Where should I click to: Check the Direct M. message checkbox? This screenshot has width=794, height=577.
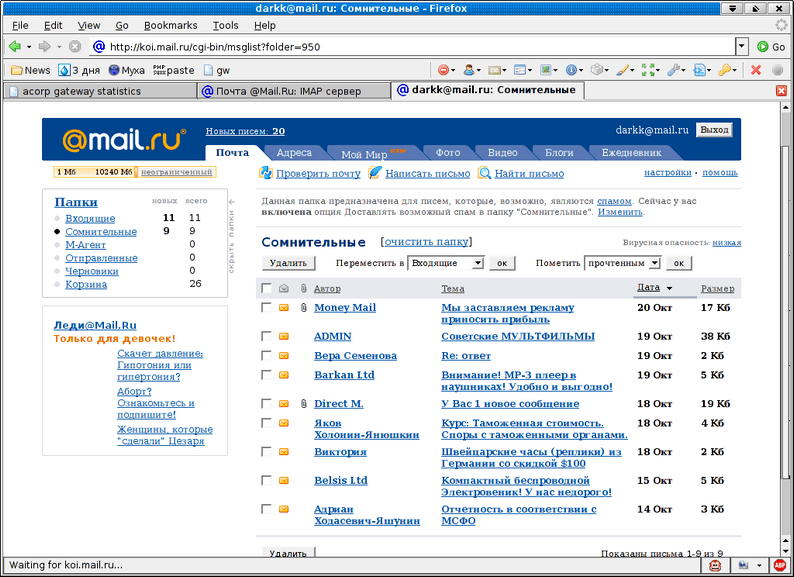click(266, 403)
